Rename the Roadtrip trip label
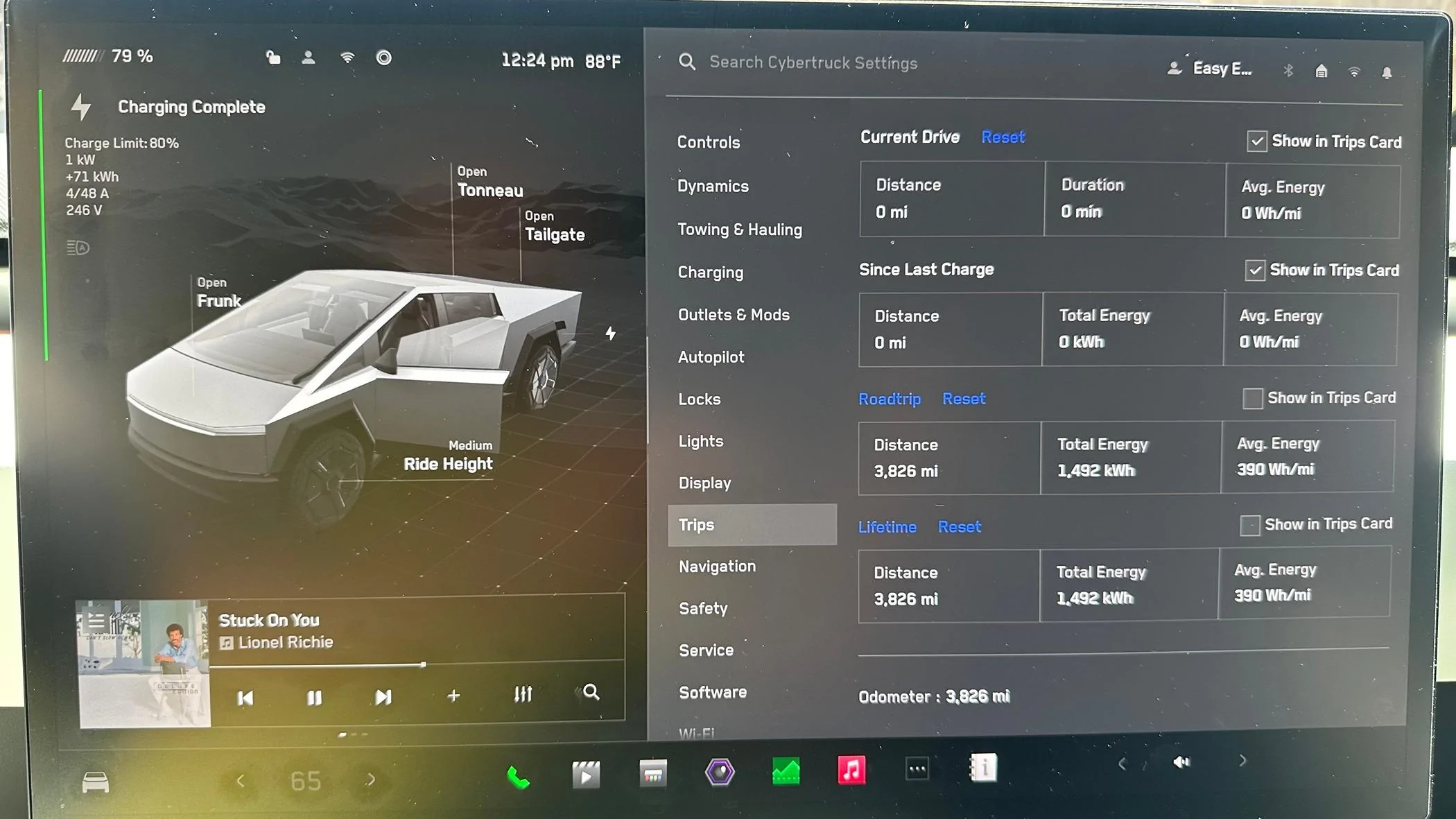This screenshot has width=1456, height=819. click(x=890, y=399)
